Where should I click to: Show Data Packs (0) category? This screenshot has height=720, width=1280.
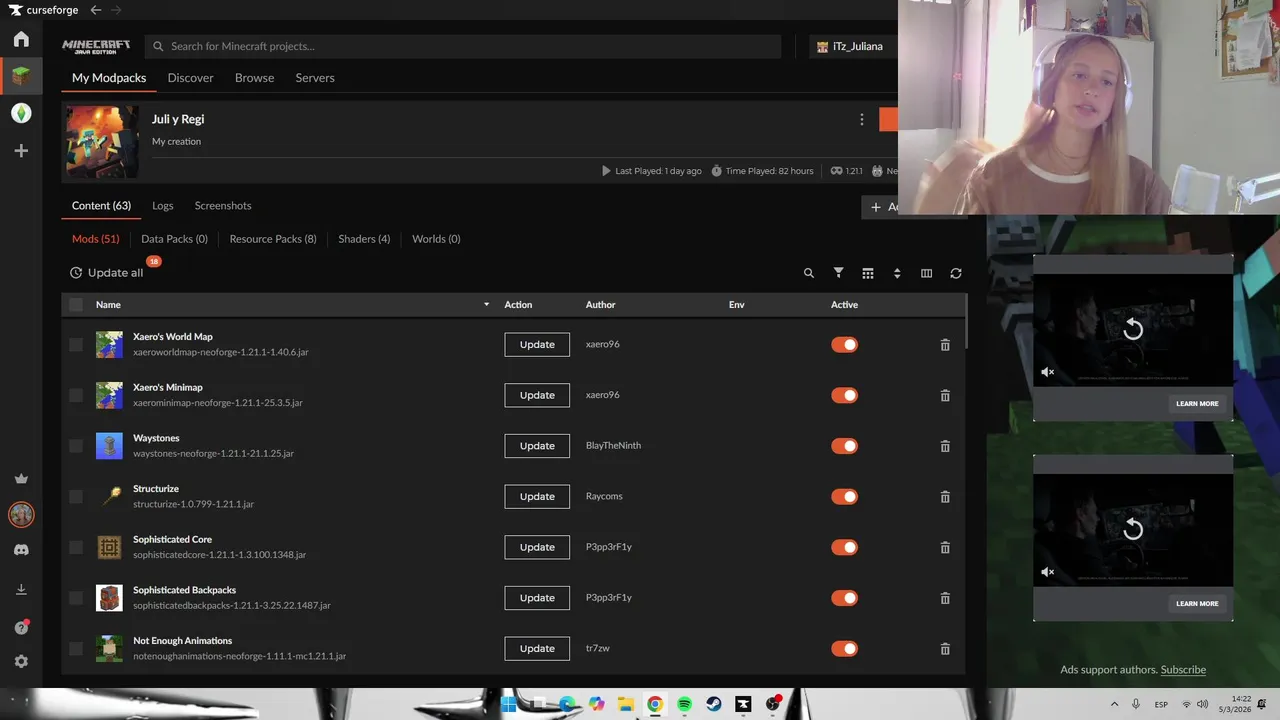(x=174, y=239)
